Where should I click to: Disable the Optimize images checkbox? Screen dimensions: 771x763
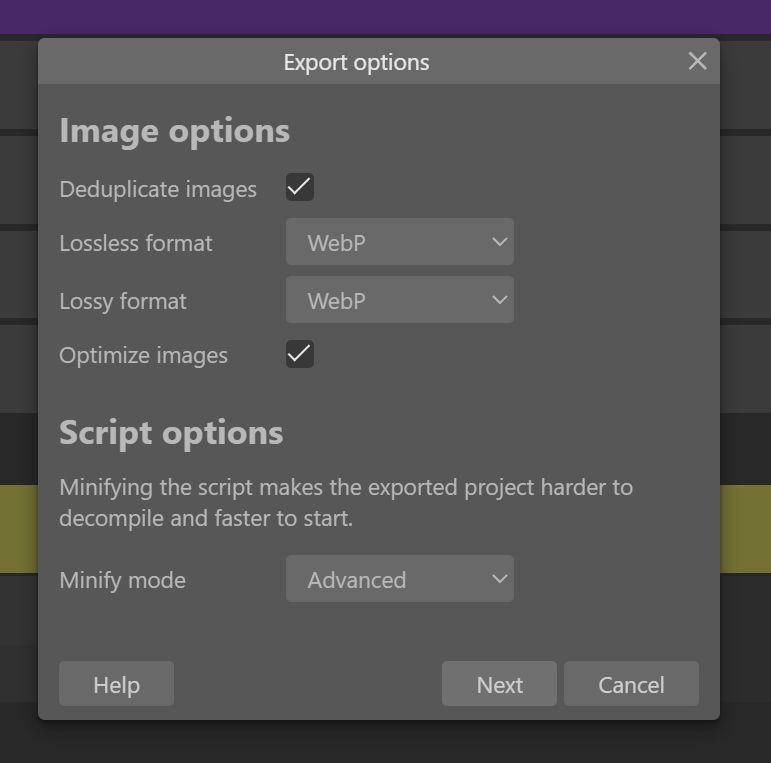click(x=299, y=354)
